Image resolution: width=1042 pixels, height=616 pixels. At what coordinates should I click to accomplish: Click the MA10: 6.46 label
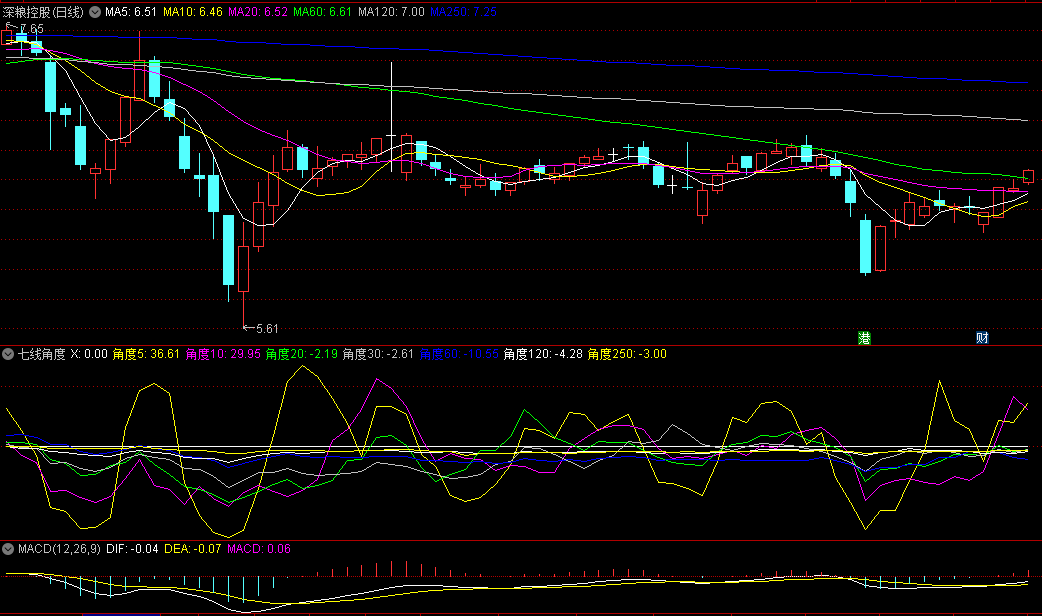pyautogui.click(x=193, y=12)
